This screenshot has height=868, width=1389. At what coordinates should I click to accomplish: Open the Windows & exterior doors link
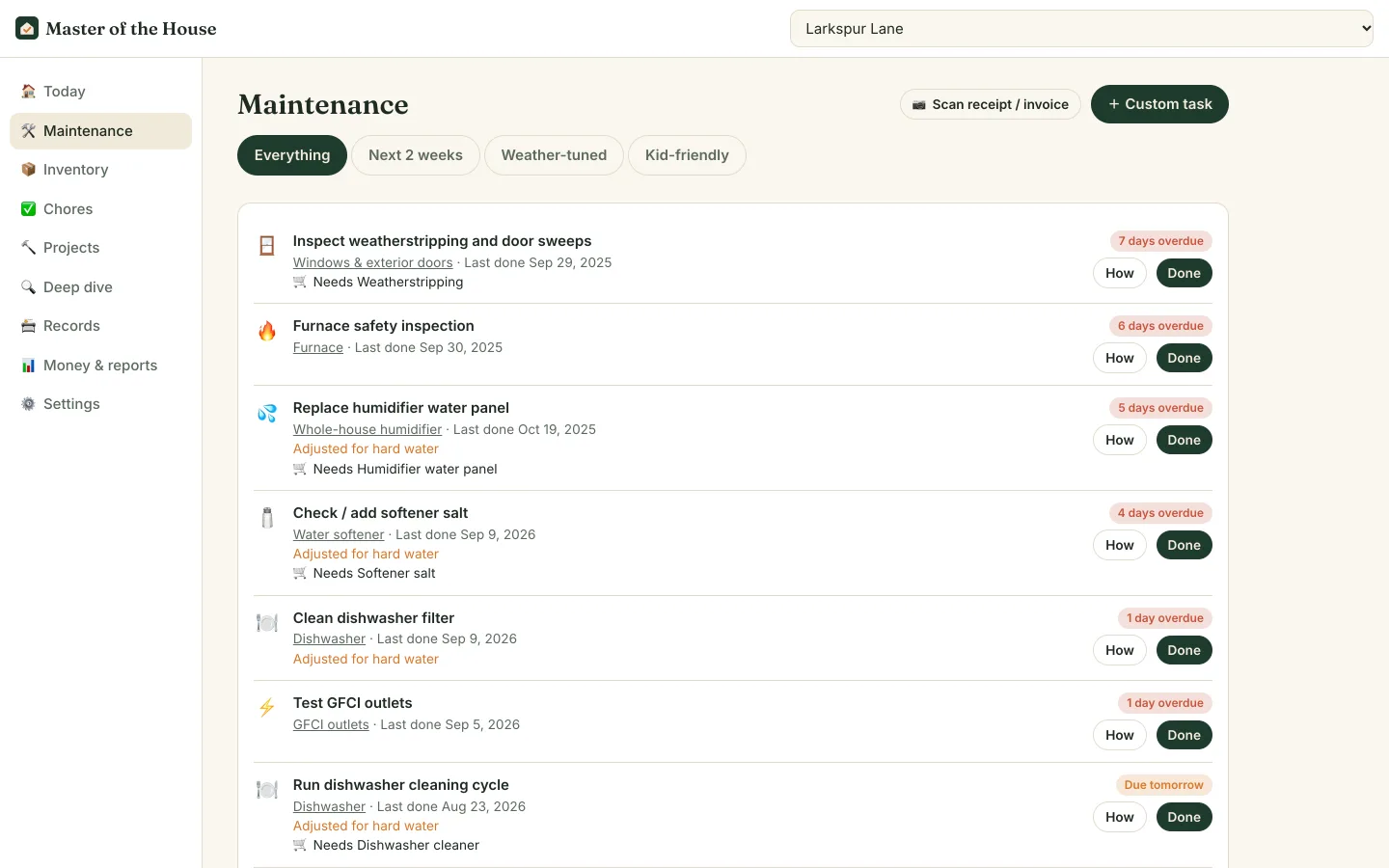[373, 263]
